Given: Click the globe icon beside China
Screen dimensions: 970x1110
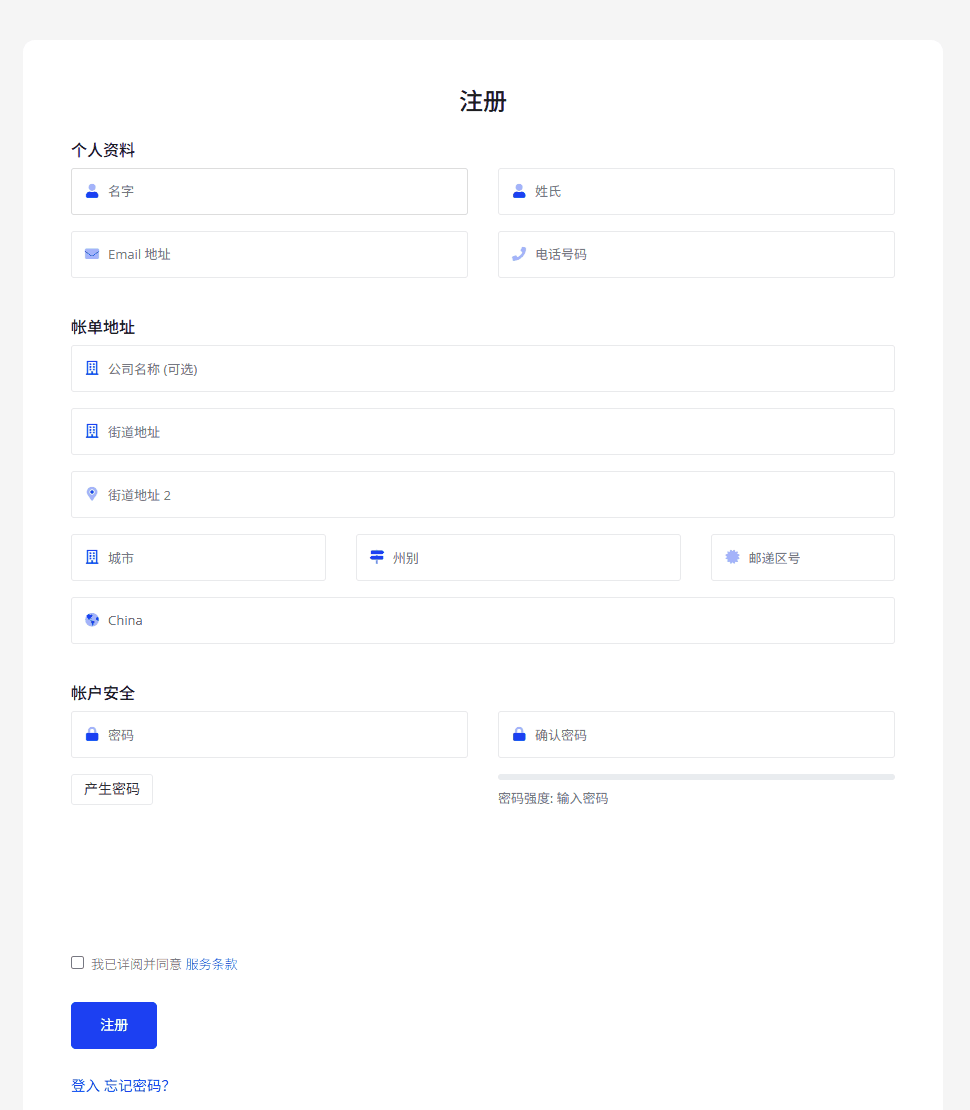Looking at the screenshot, I should point(92,620).
